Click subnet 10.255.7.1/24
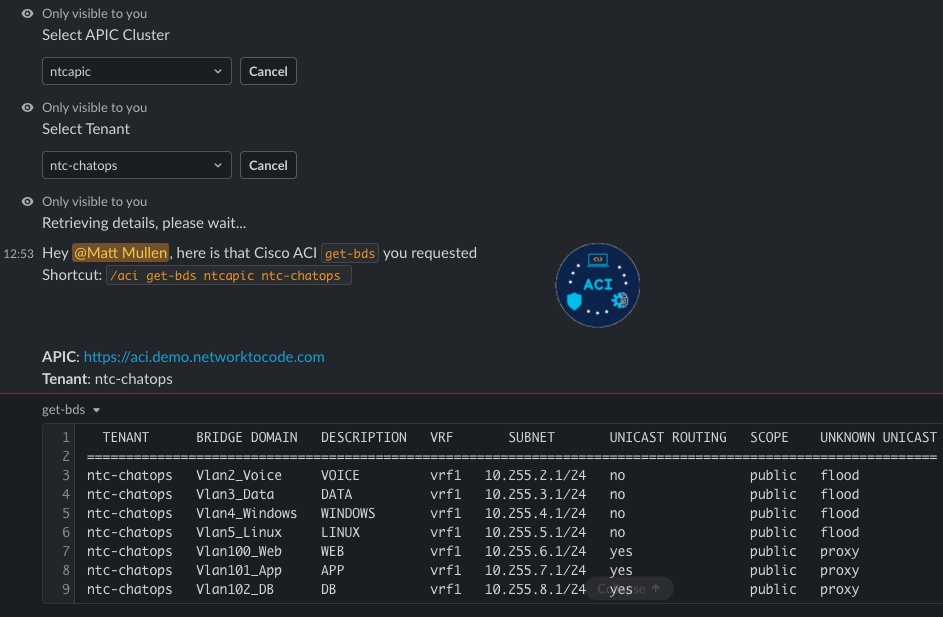The image size is (943, 617). [x=535, y=570]
